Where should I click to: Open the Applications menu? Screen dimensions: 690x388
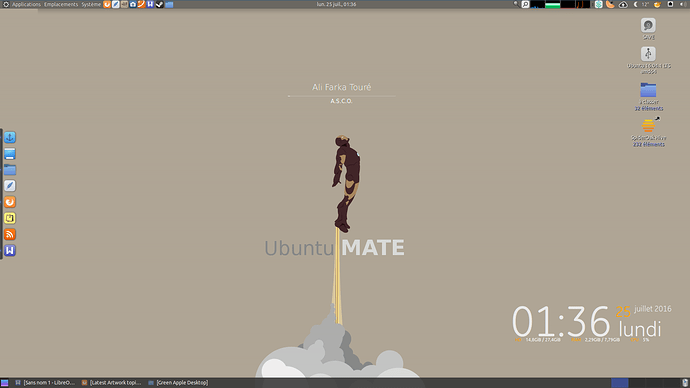(x=26, y=4)
